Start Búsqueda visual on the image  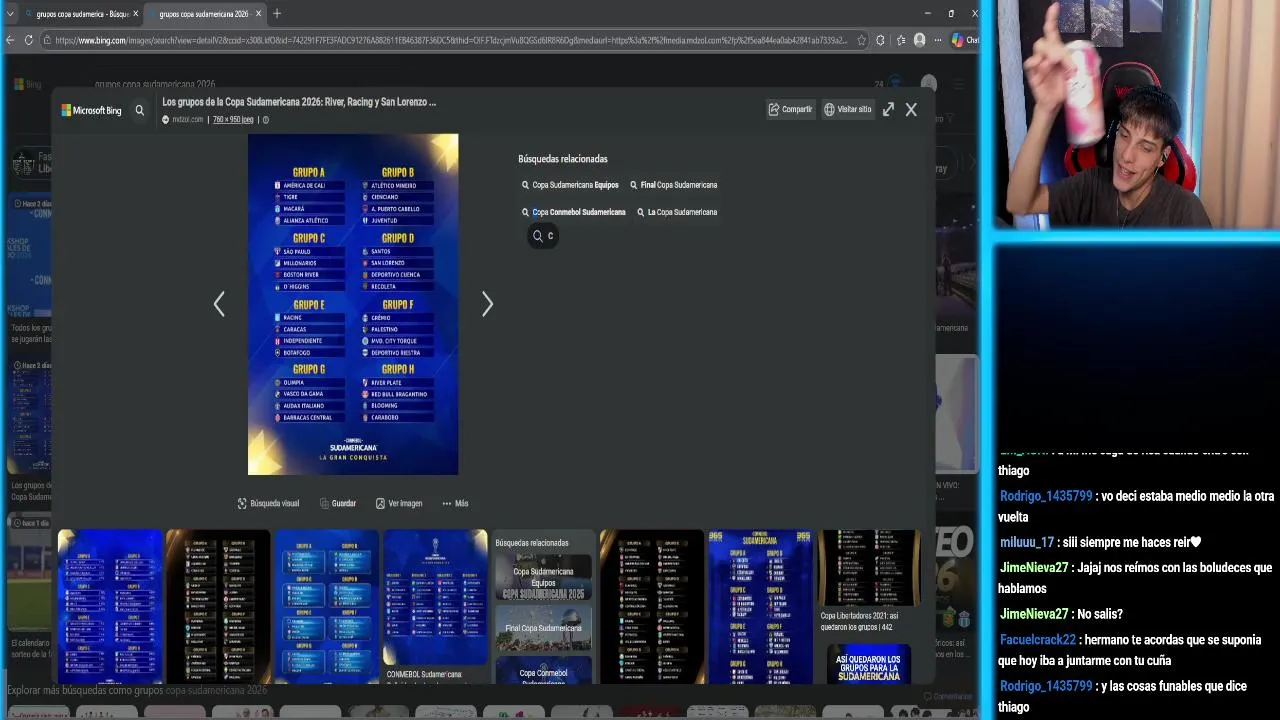pyautogui.click(x=268, y=504)
